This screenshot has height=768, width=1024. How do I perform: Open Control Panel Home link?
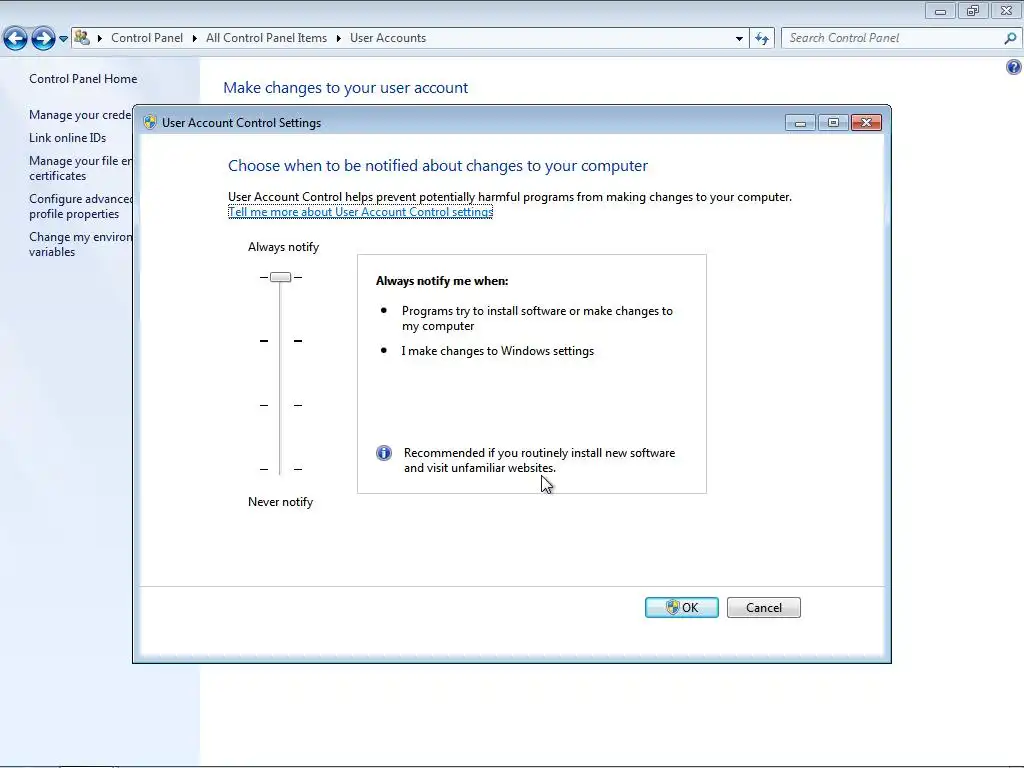83,79
